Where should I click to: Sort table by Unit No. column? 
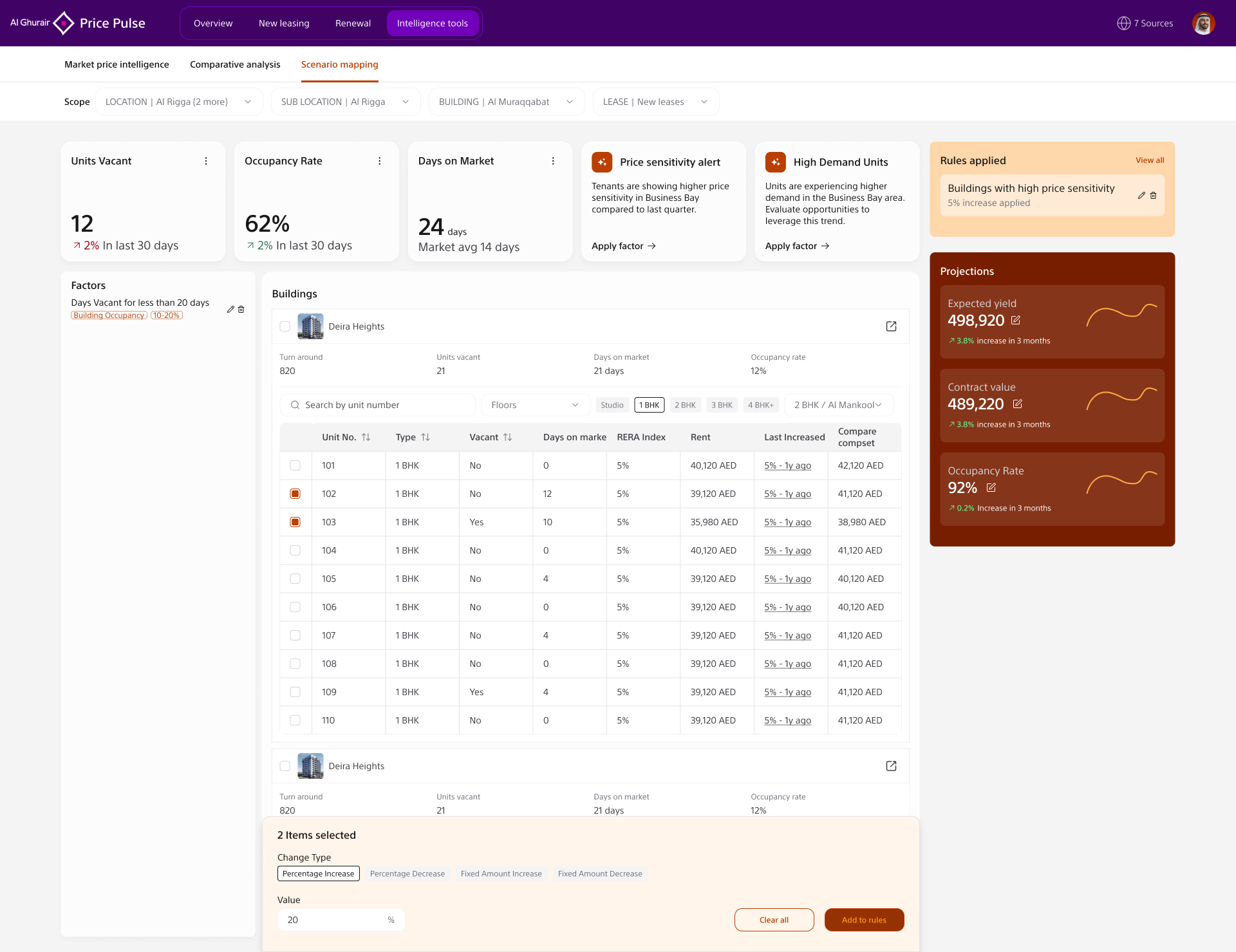click(366, 437)
